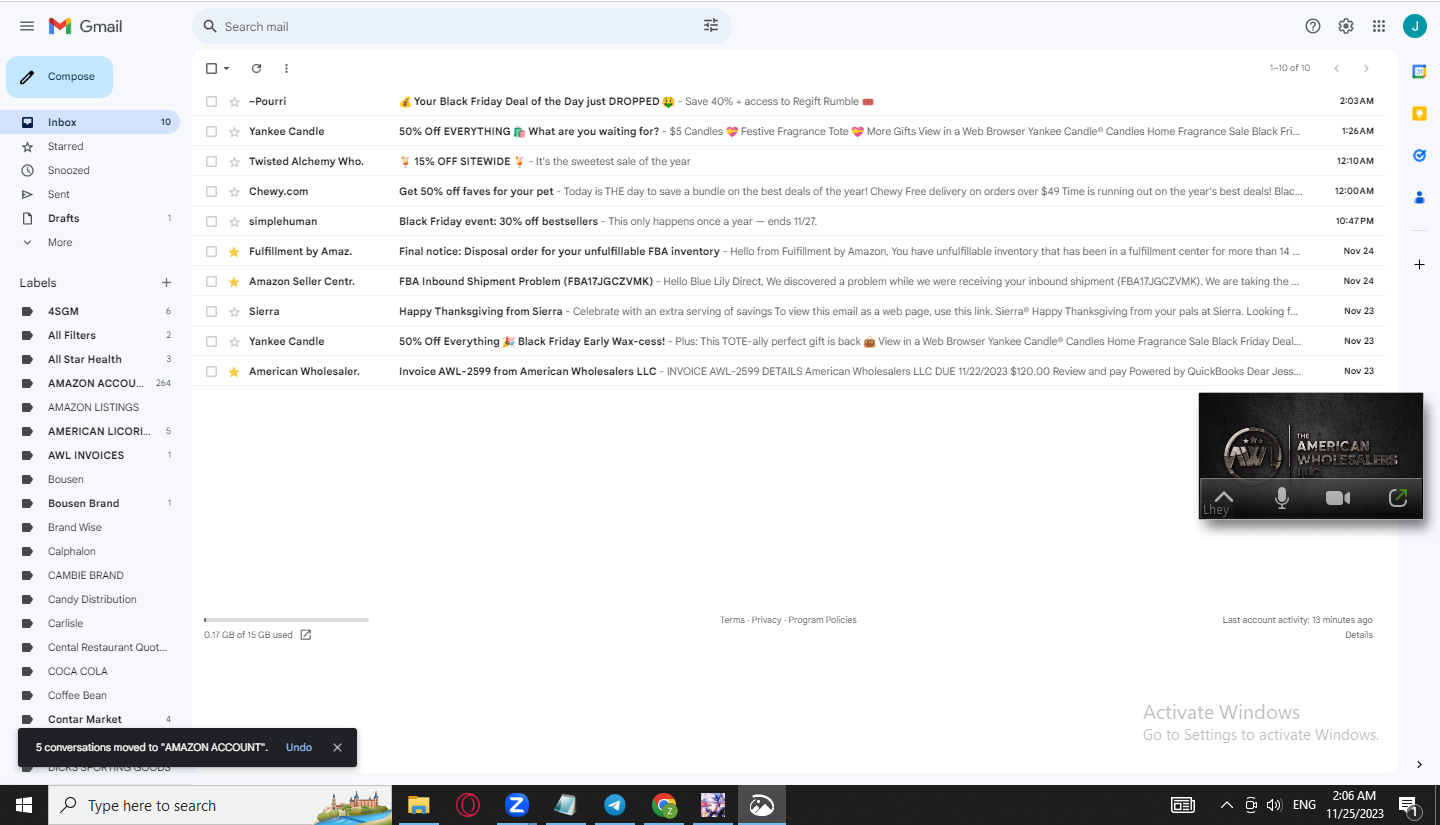Open Opera browser from the taskbar
The height and width of the screenshot is (825, 1440).
click(467, 805)
